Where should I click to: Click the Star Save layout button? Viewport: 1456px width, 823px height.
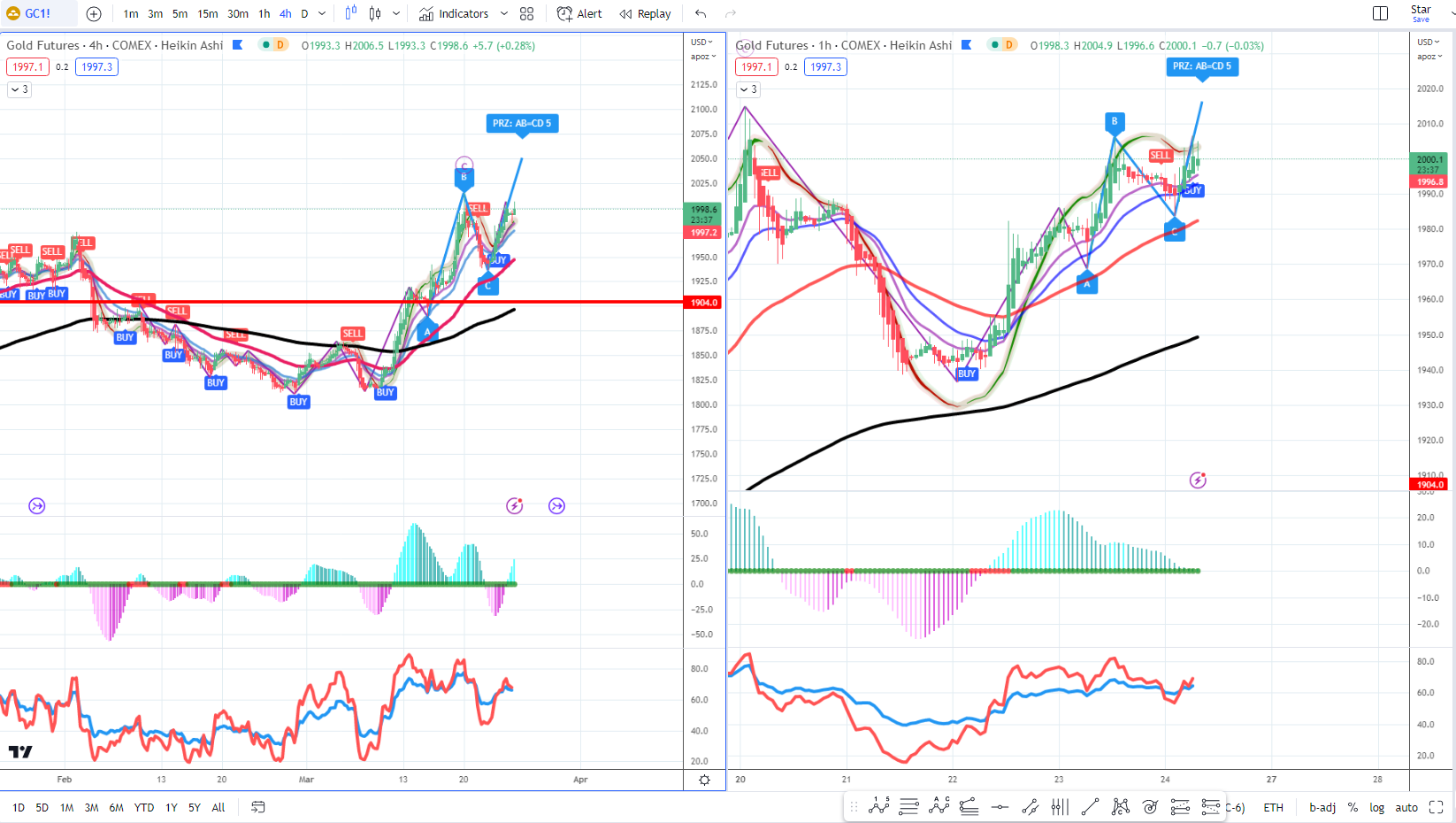(1421, 13)
